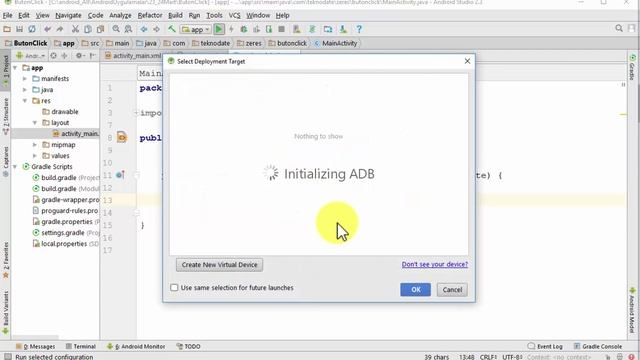
Task: Click the project panel gear settings icon
Action: (x=79, y=56)
